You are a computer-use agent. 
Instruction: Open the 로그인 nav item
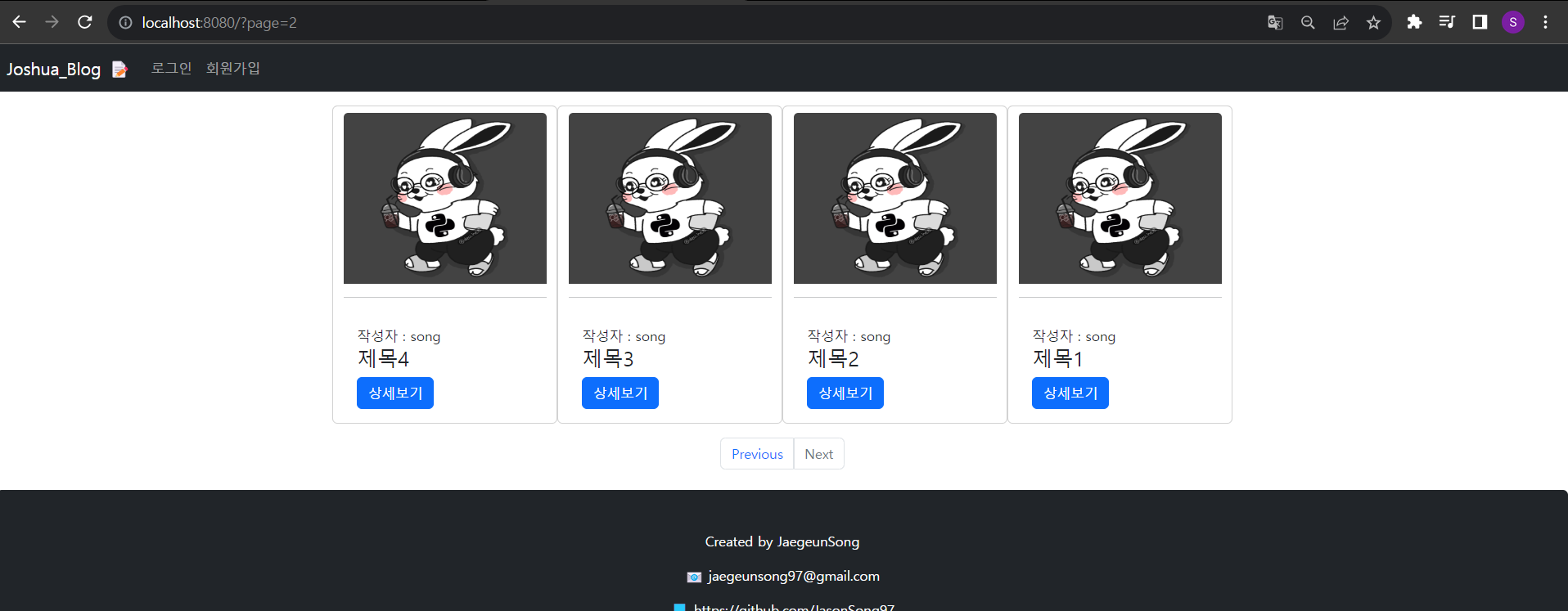171,68
